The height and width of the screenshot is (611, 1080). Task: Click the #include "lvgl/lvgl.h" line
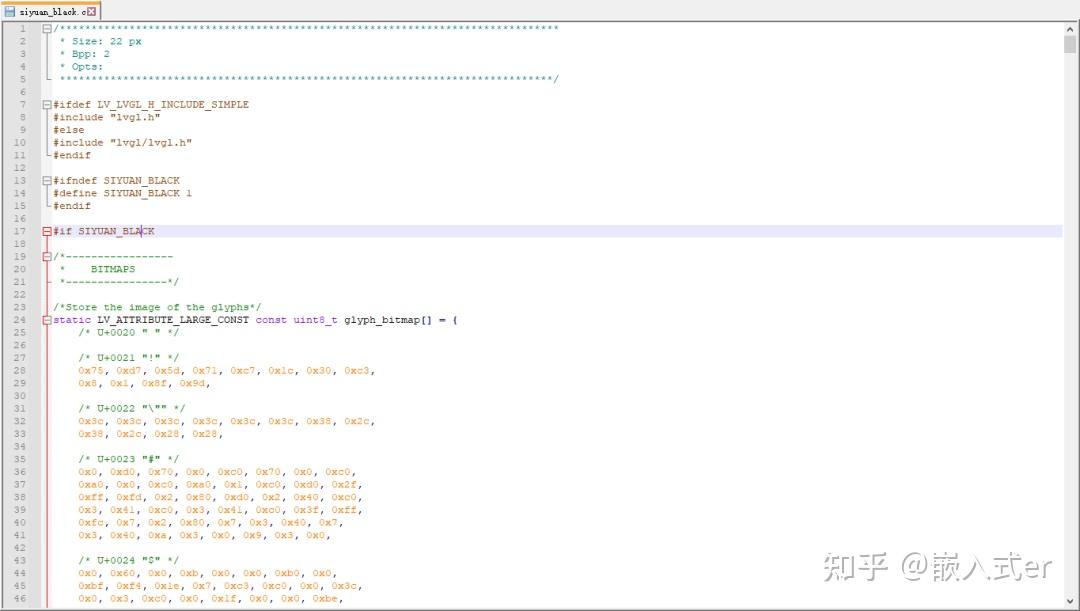pyautogui.click(x=123, y=143)
